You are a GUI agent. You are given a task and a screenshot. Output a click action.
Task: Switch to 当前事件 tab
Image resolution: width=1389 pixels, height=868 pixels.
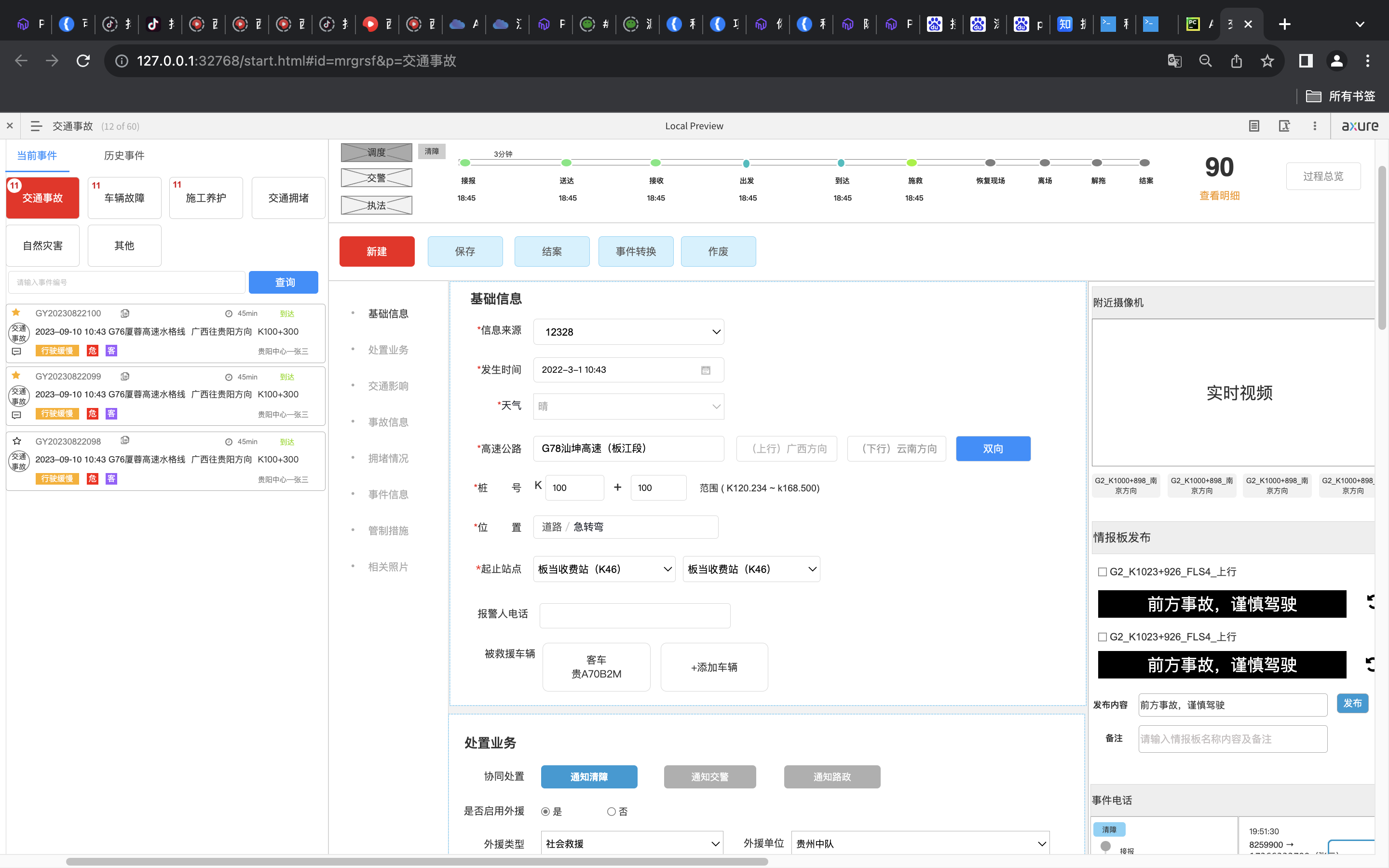(37, 156)
